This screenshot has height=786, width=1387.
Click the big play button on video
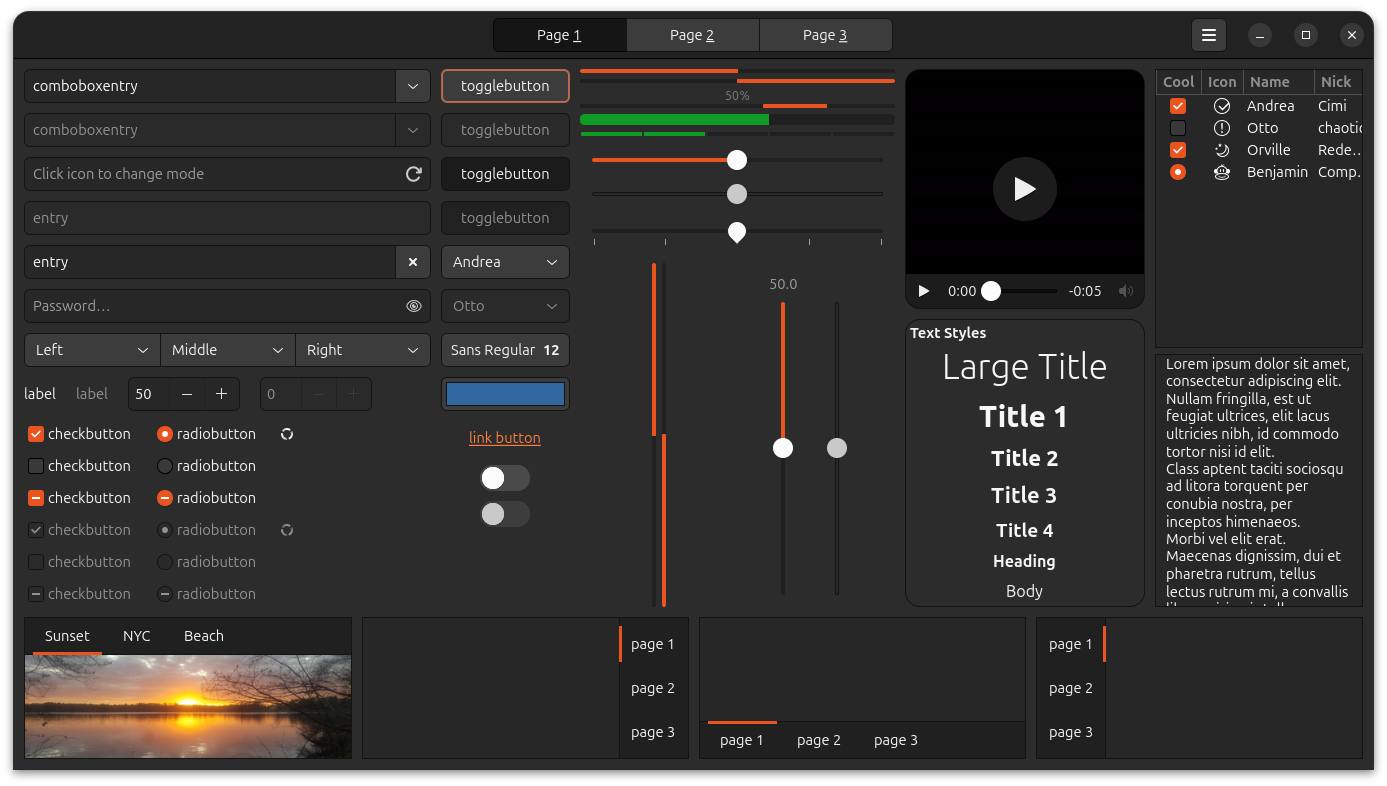tap(1025, 189)
